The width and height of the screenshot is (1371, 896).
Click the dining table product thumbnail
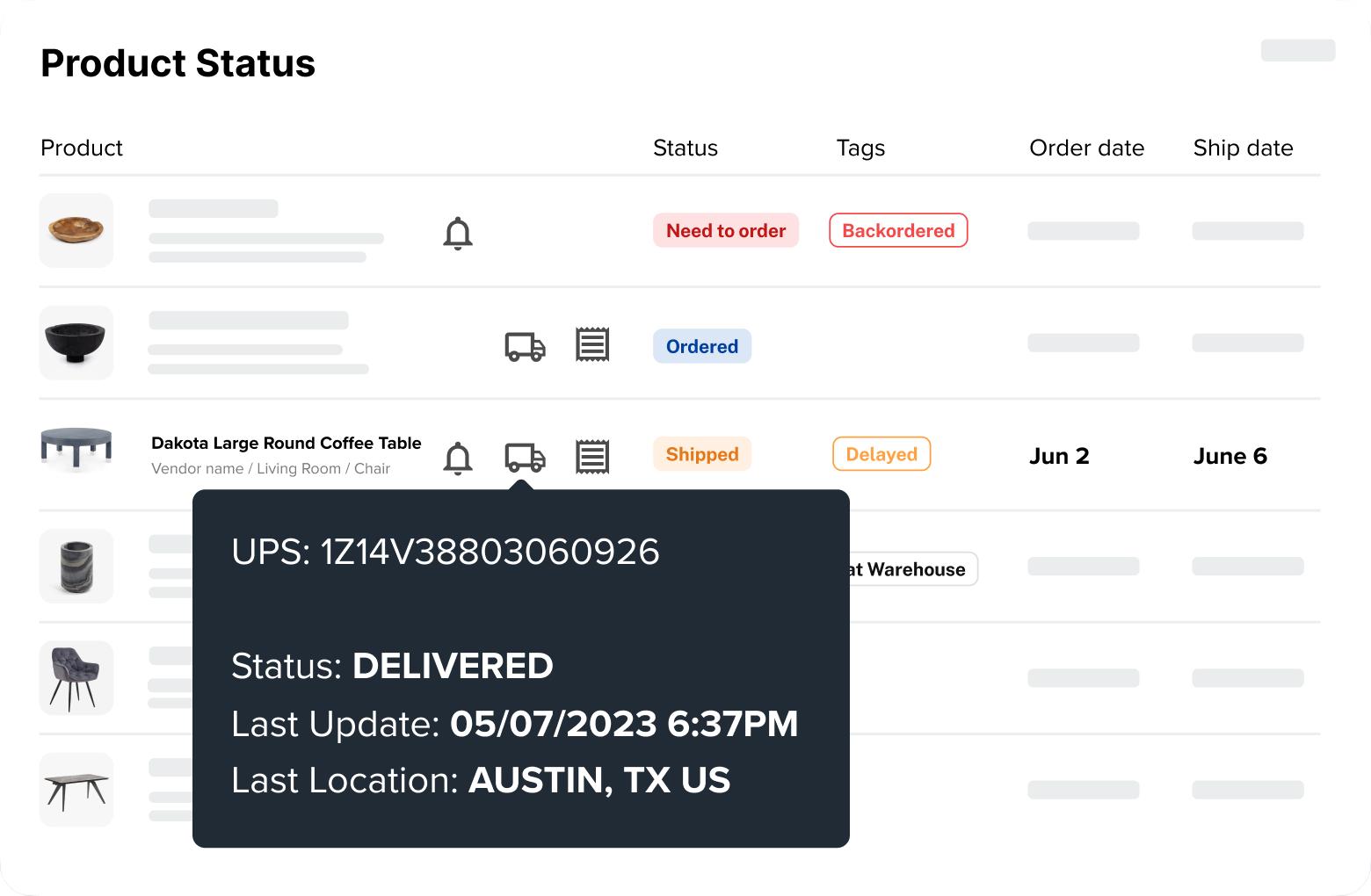(x=76, y=790)
